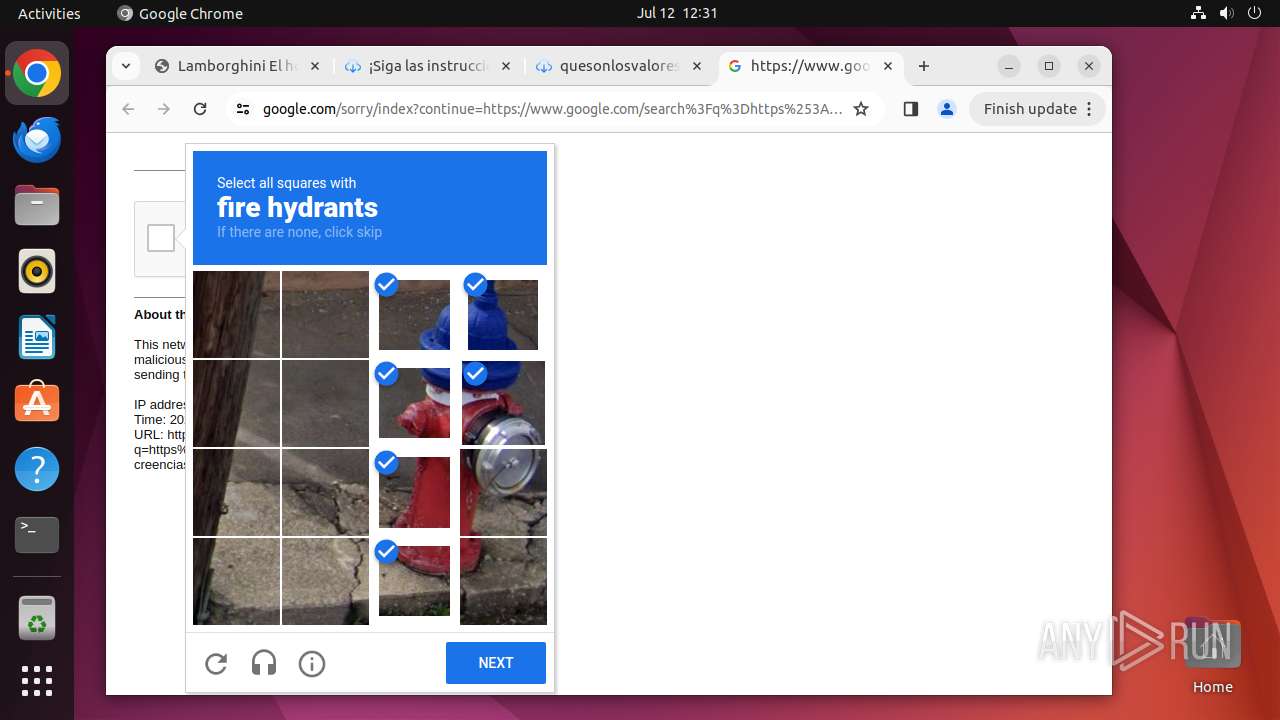
Task: Open the clock and calendar panel
Action: click(x=677, y=13)
